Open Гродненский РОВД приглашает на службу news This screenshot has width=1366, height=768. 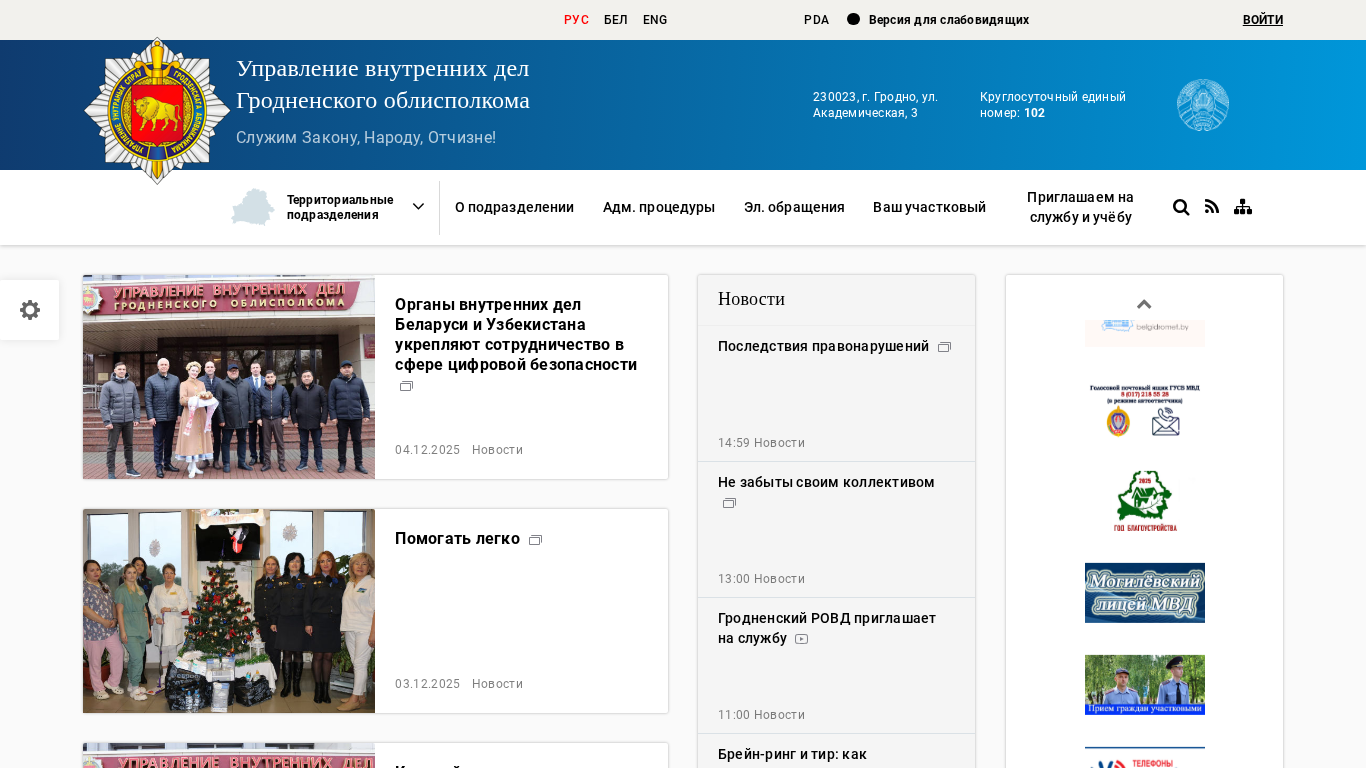(827, 628)
